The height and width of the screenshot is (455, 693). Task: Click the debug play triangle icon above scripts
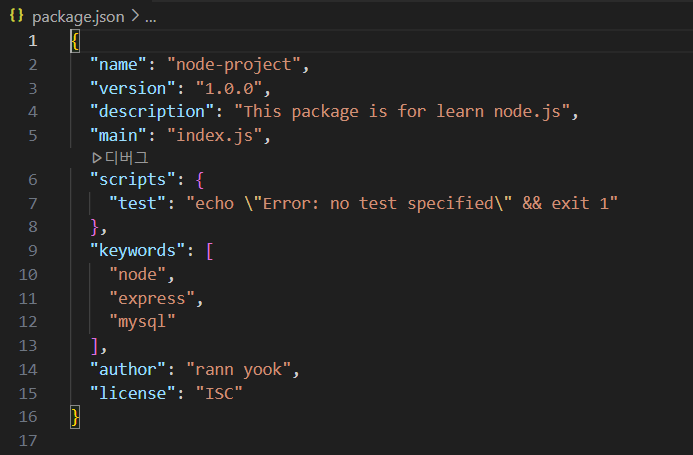(x=97, y=158)
